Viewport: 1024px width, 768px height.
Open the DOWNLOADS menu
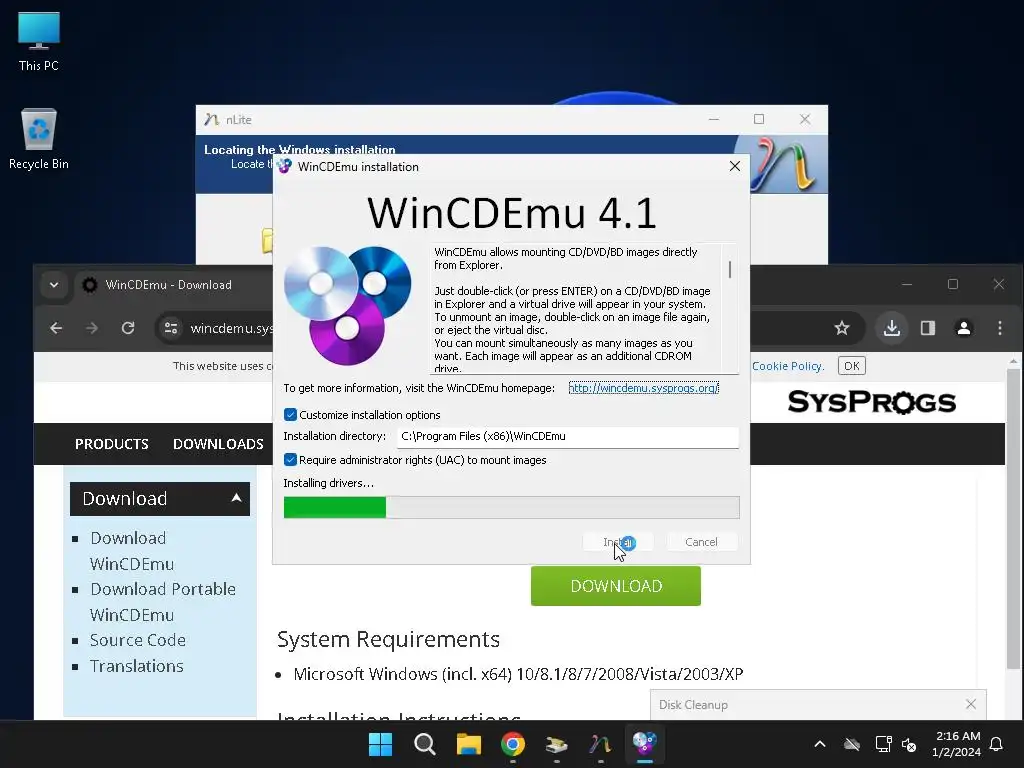click(218, 444)
